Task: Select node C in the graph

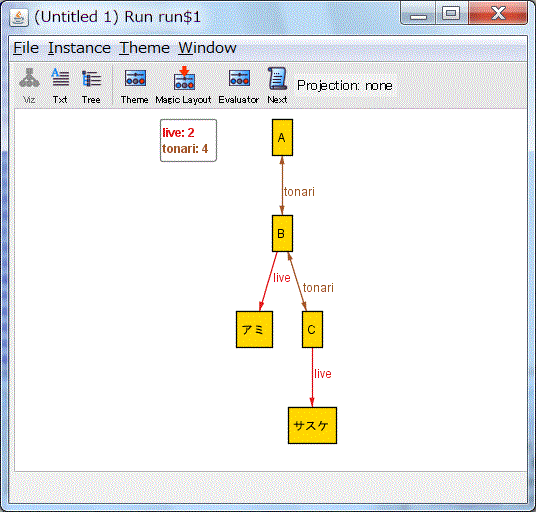Action: pos(312,329)
